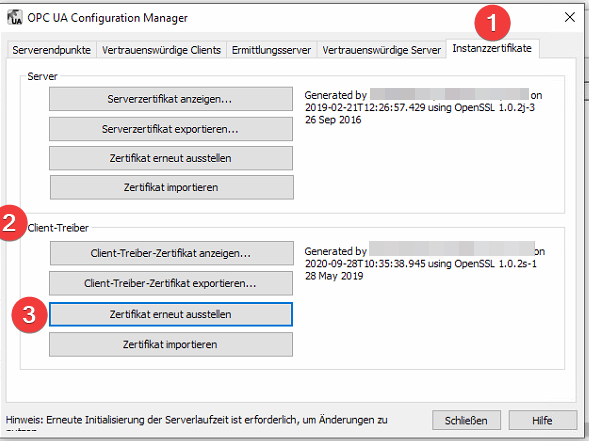This screenshot has height=441, width=589.
Task: Reissue server certificate via Zertifikat erneut ausstellen
Action: click(171, 158)
